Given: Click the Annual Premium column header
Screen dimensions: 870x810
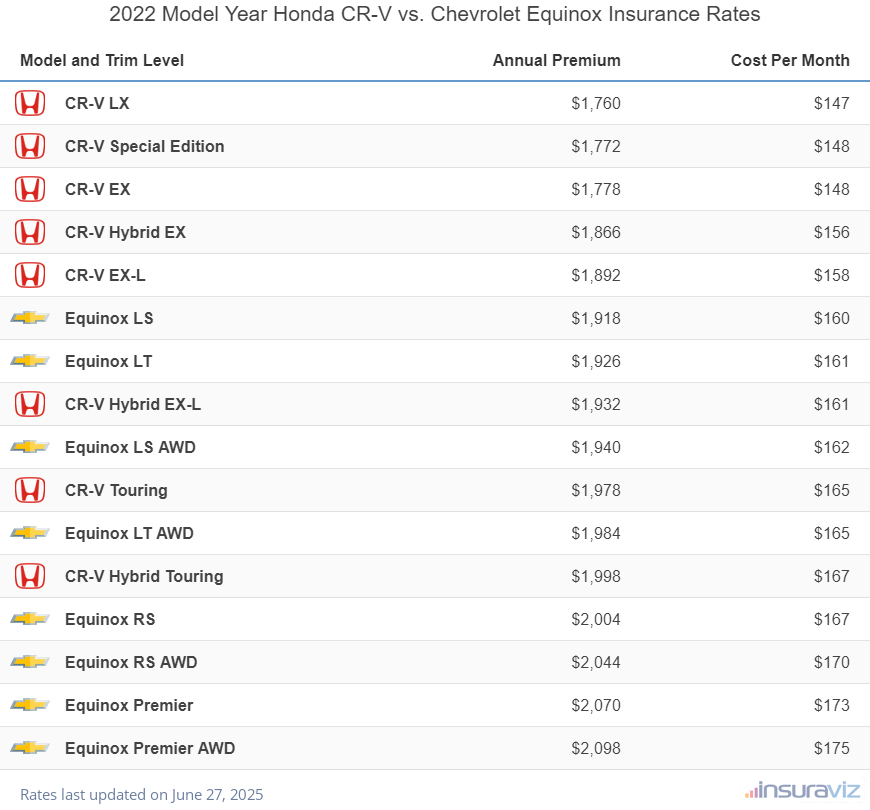Looking at the screenshot, I should coord(557,60).
